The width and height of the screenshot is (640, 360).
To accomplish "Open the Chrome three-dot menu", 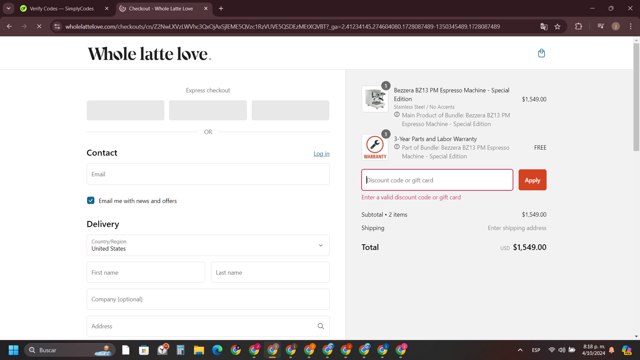I will point(631,27).
